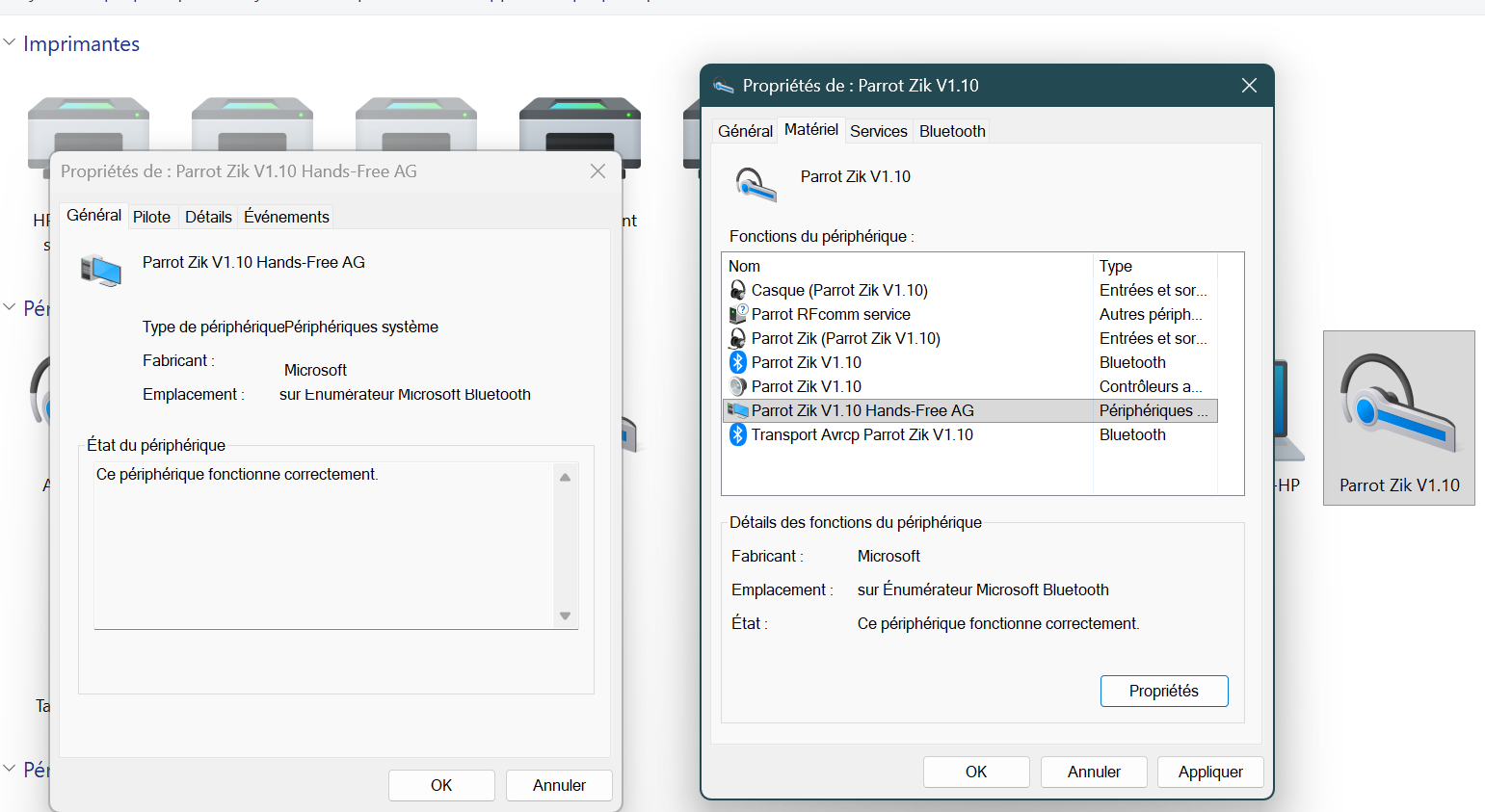Click Annuler in Hands-Free AG dialog

[559, 785]
